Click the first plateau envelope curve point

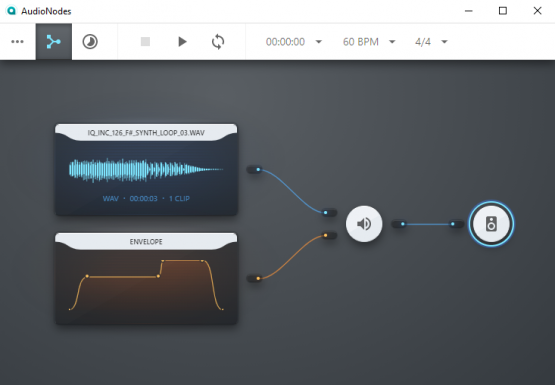click(x=87, y=276)
